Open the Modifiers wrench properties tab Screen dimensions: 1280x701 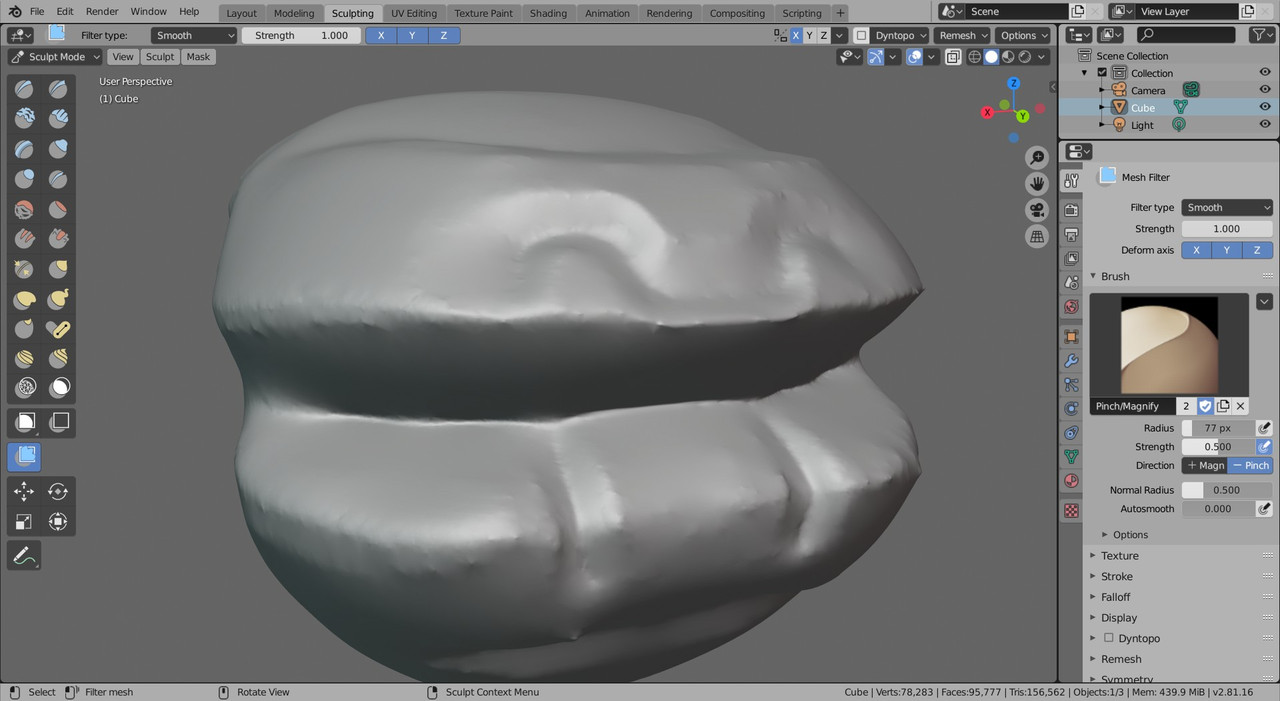click(1071, 360)
